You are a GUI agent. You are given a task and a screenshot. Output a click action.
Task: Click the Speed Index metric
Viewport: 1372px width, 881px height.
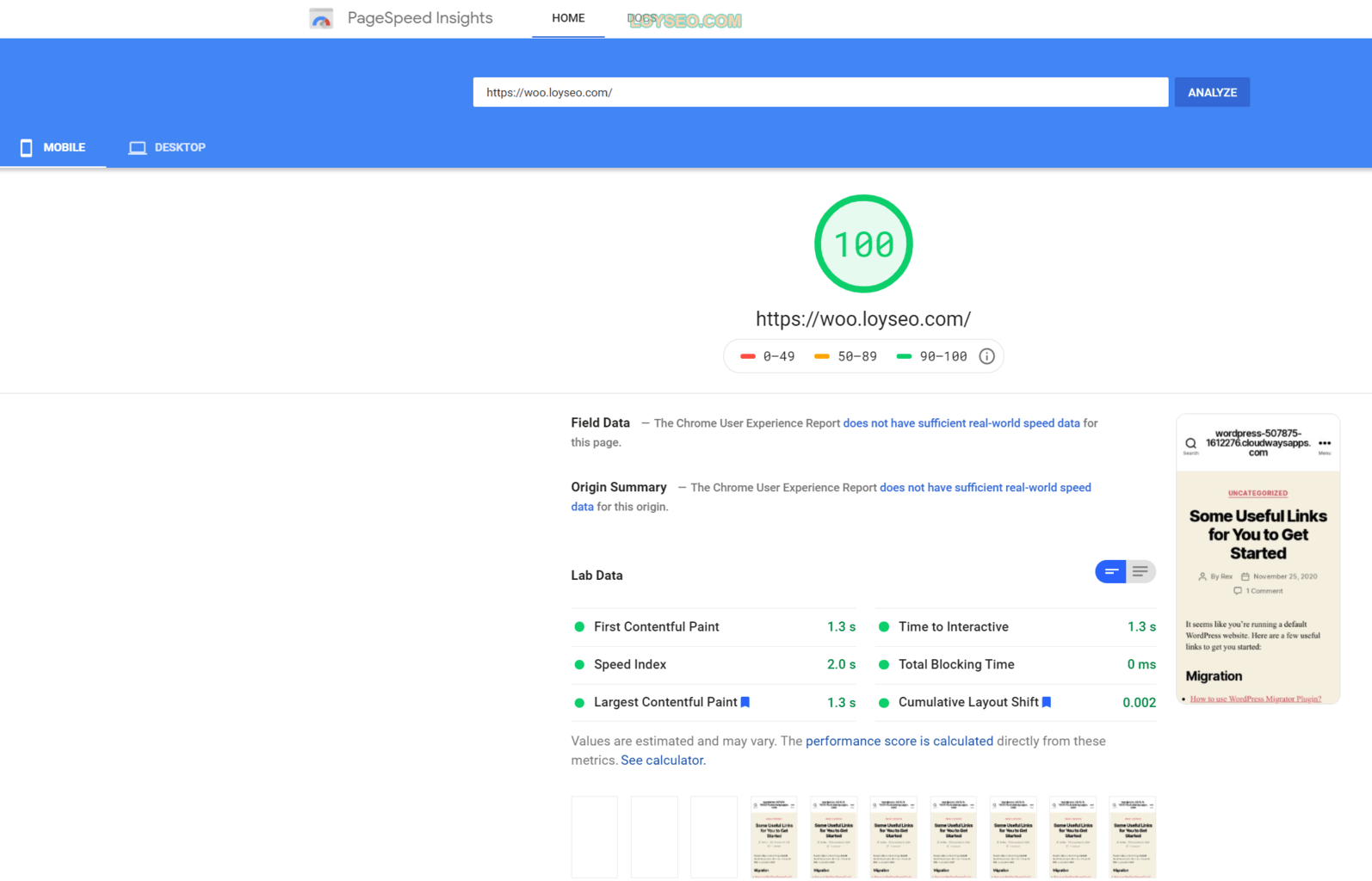(x=714, y=664)
